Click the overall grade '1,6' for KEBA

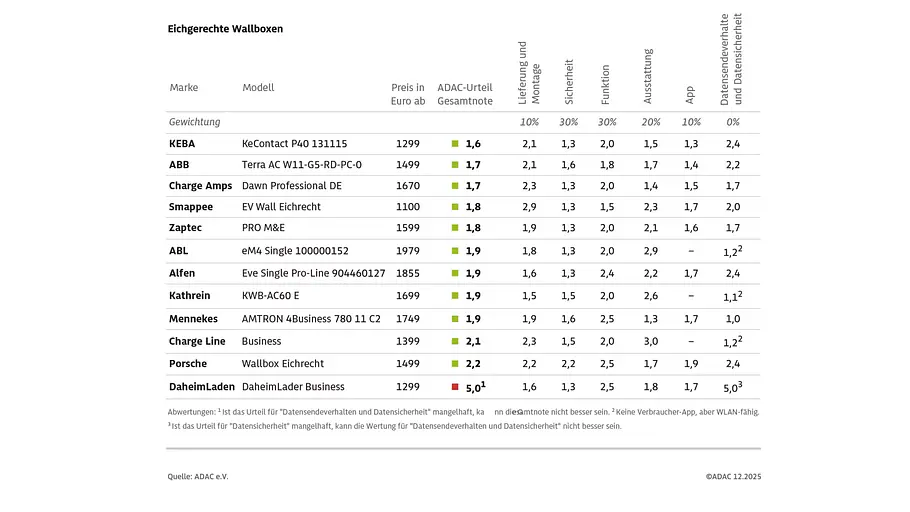[x=473, y=144]
